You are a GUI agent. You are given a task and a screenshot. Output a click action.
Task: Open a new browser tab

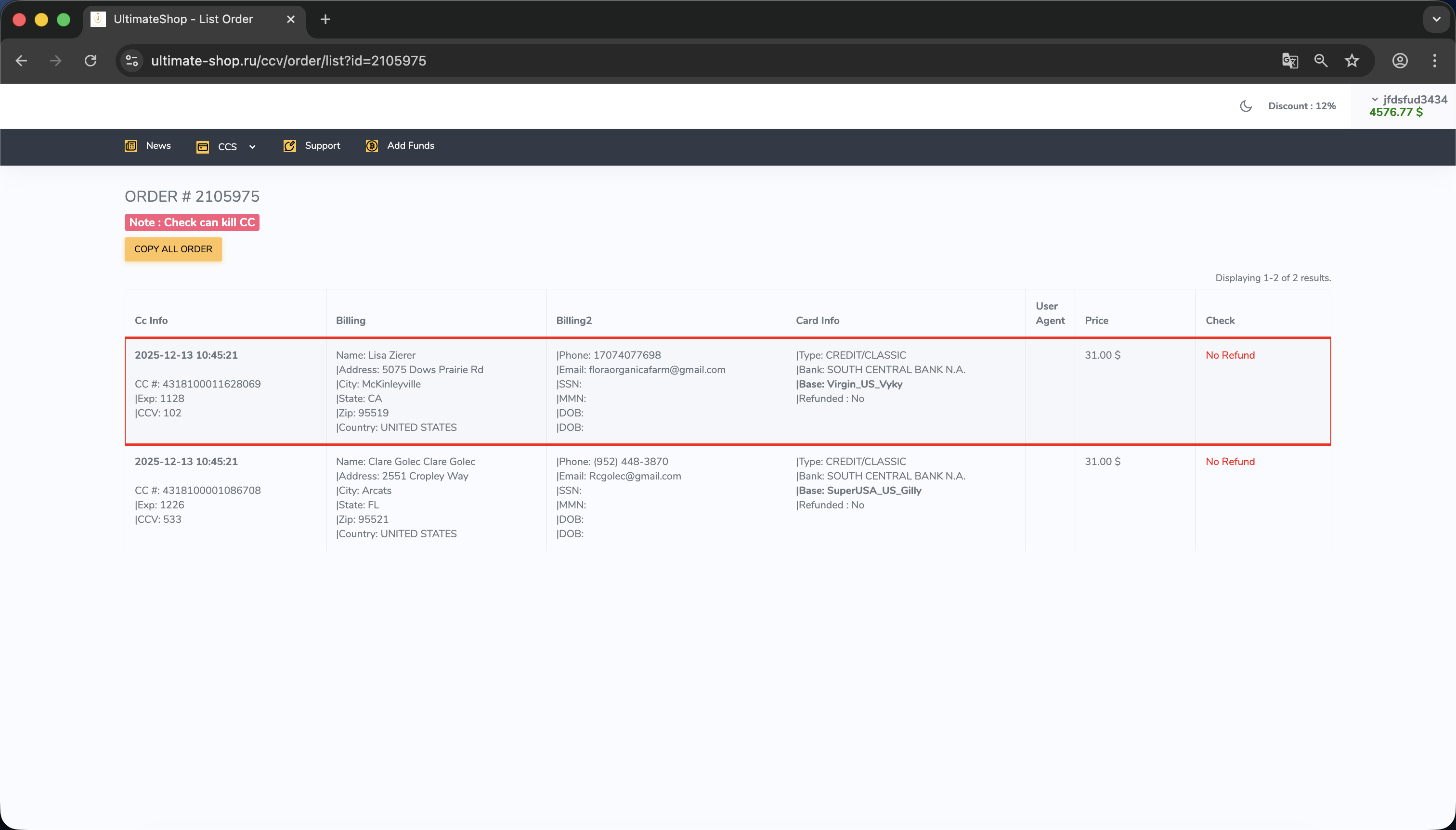click(x=325, y=19)
